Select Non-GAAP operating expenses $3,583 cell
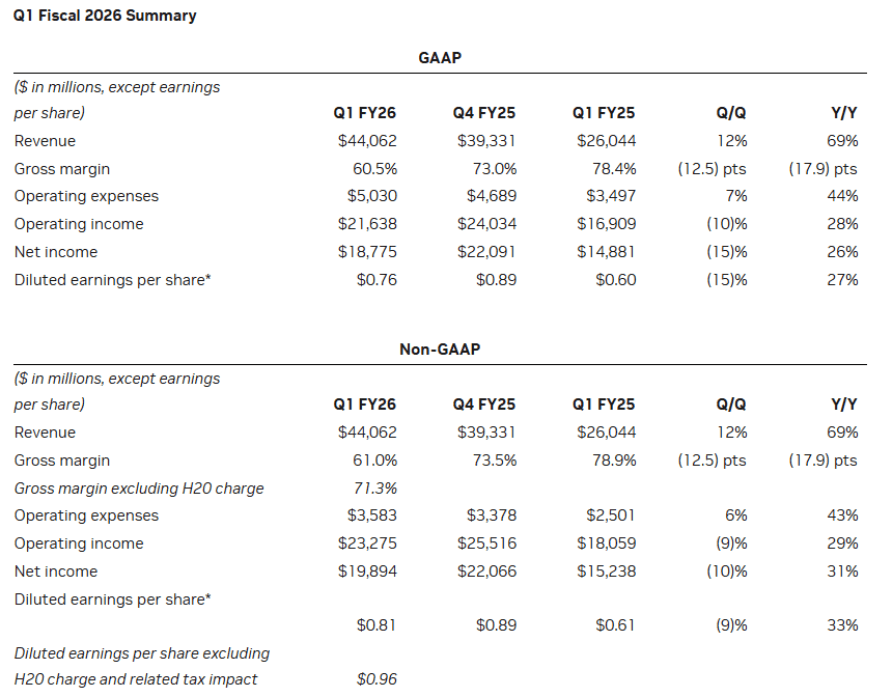This screenshot has width=893, height=697. 372,515
